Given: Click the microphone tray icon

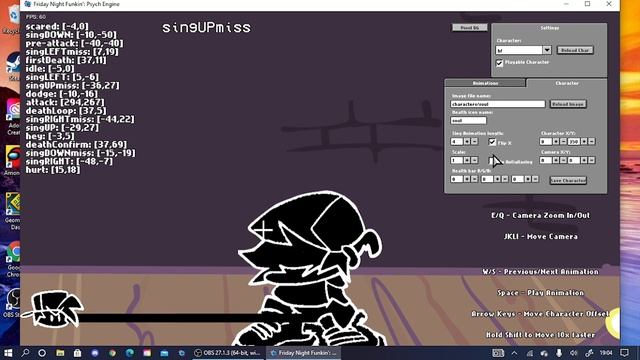Looking at the screenshot, I should (x=559, y=353).
